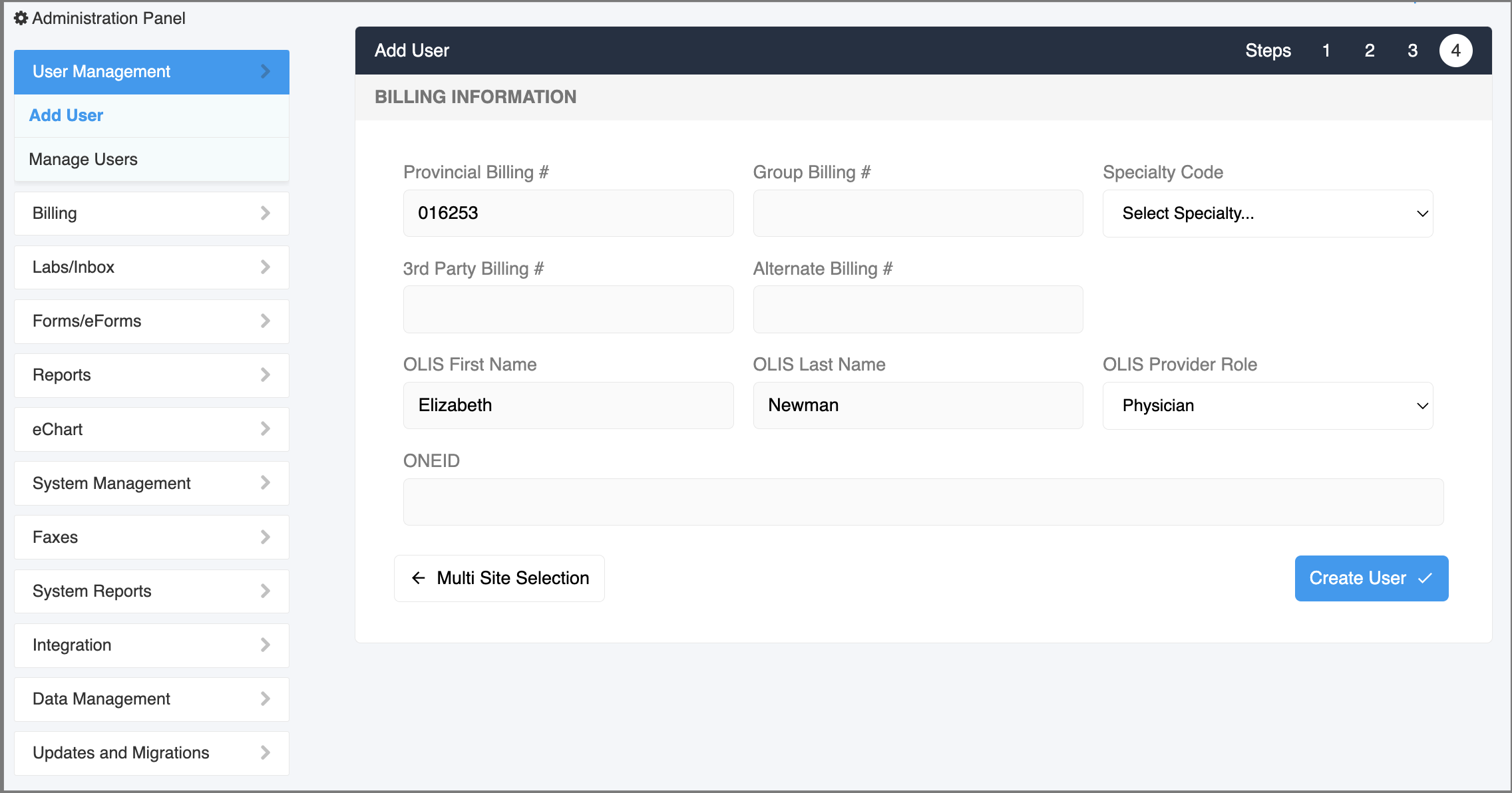This screenshot has height=793, width=1512.
Task: Expand the Labs/Inbox section
Action: pos(152,267)
